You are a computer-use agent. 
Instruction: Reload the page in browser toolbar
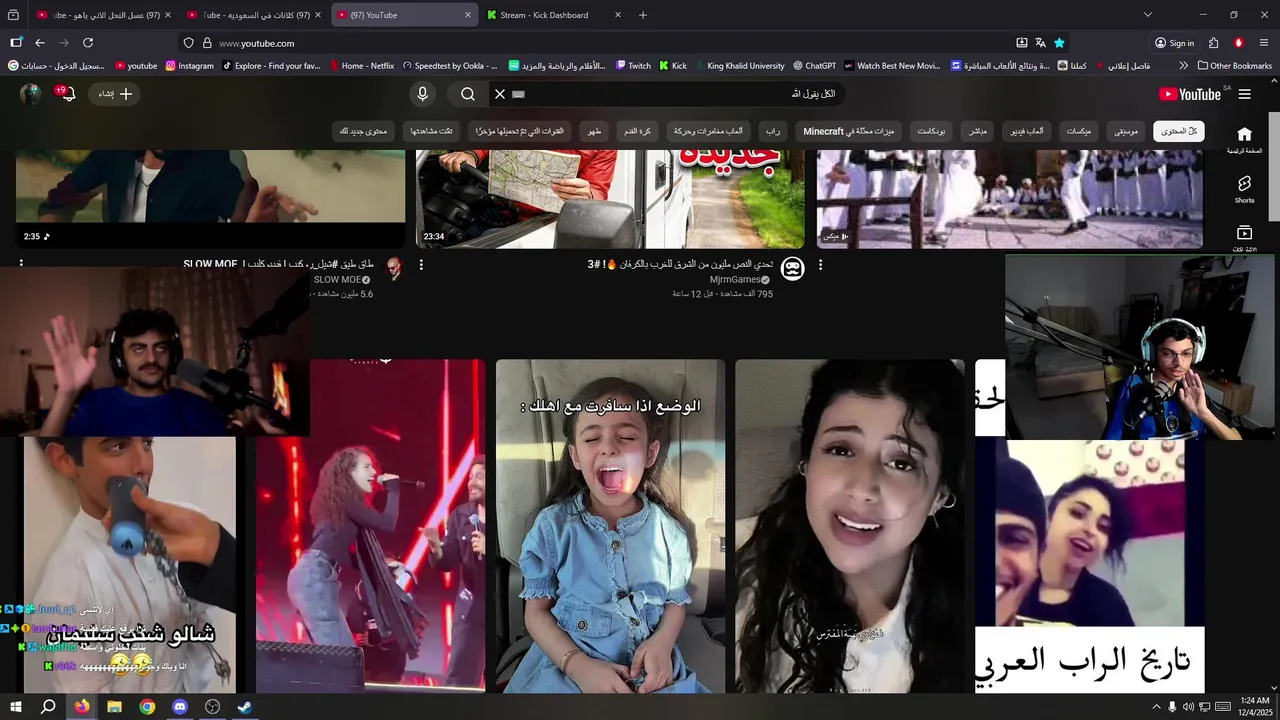click(88, 43)
